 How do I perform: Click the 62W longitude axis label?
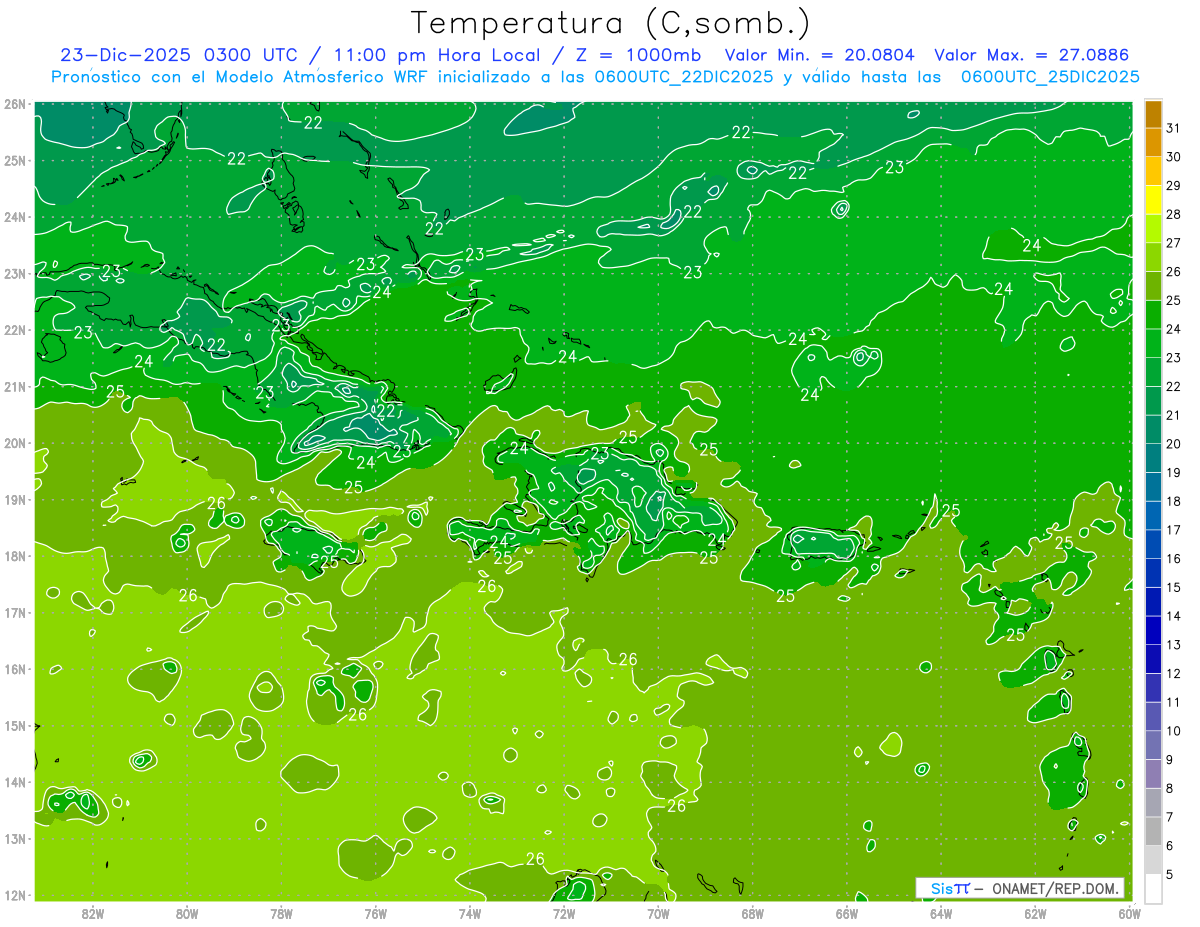(x=1035, y=913)
